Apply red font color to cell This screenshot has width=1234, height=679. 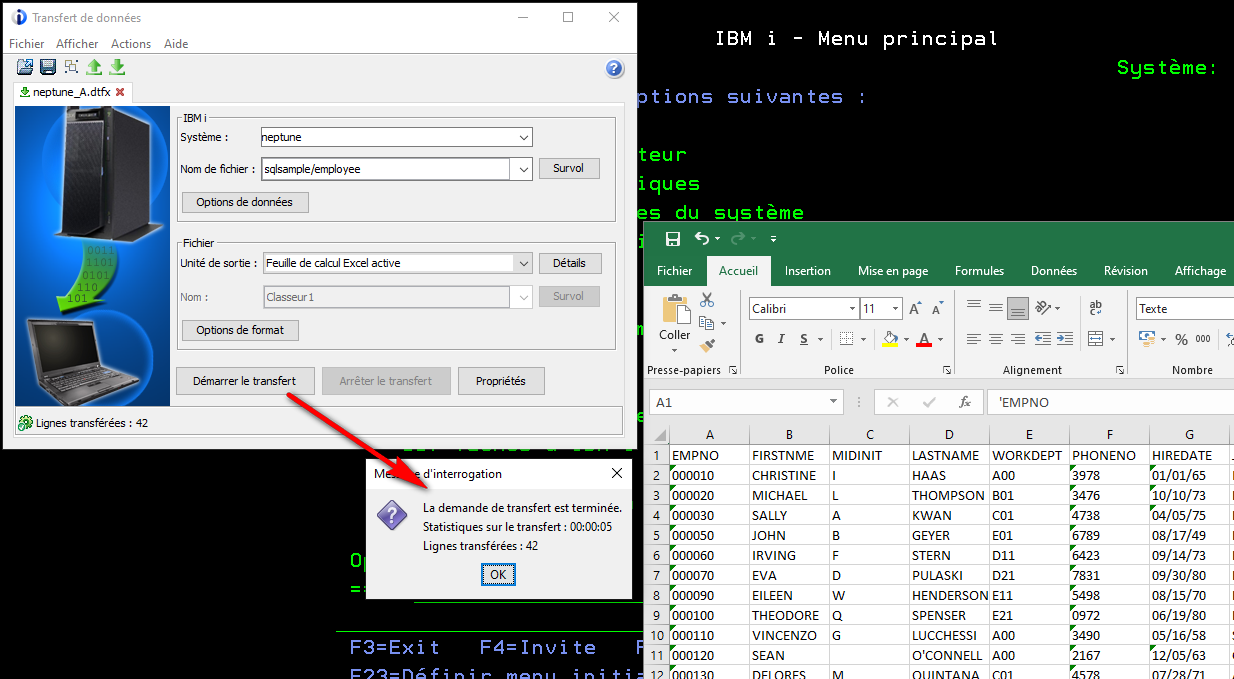(x=924, y=339)
